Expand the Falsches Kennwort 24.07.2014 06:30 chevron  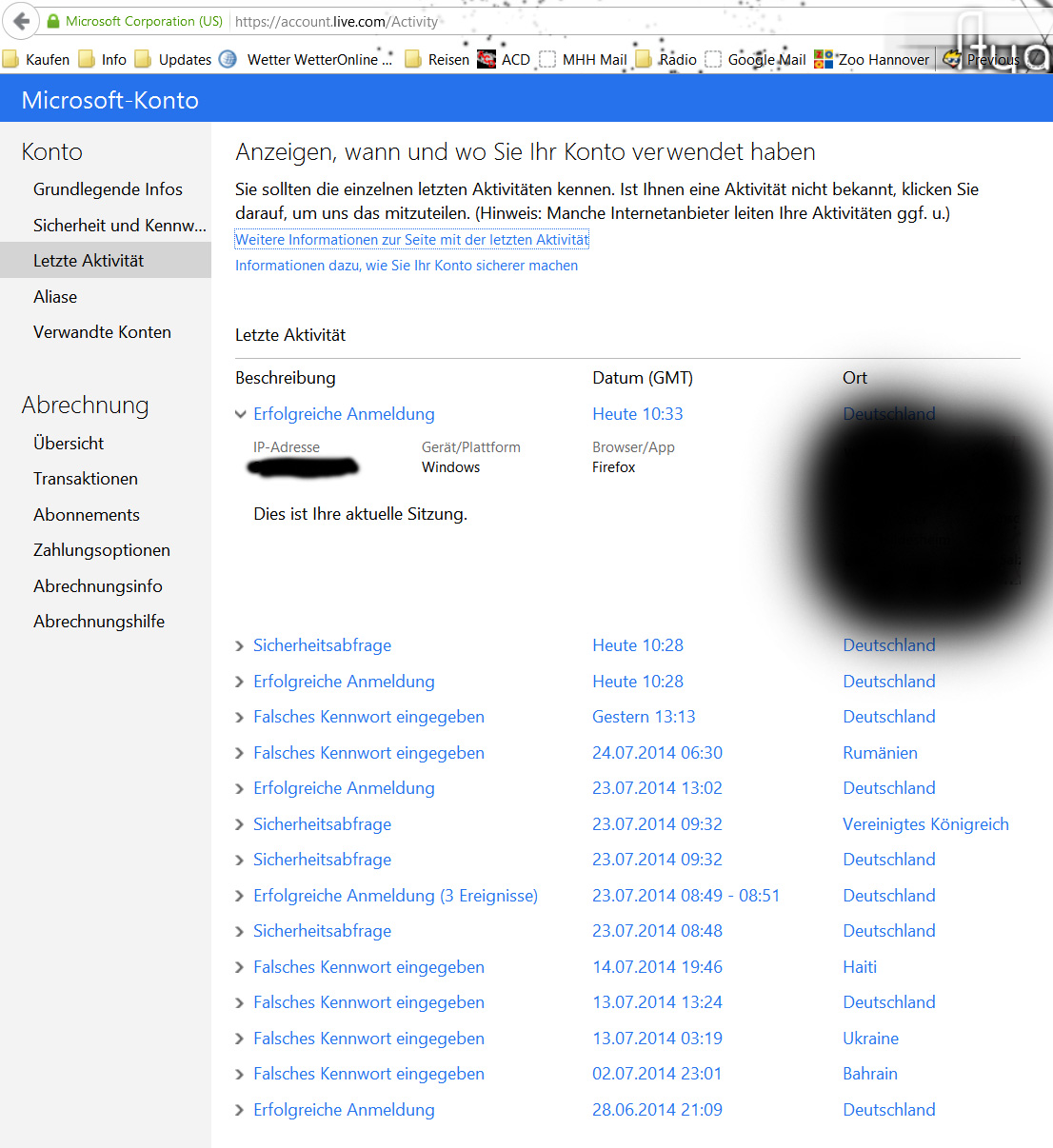(x=240, y=753)
